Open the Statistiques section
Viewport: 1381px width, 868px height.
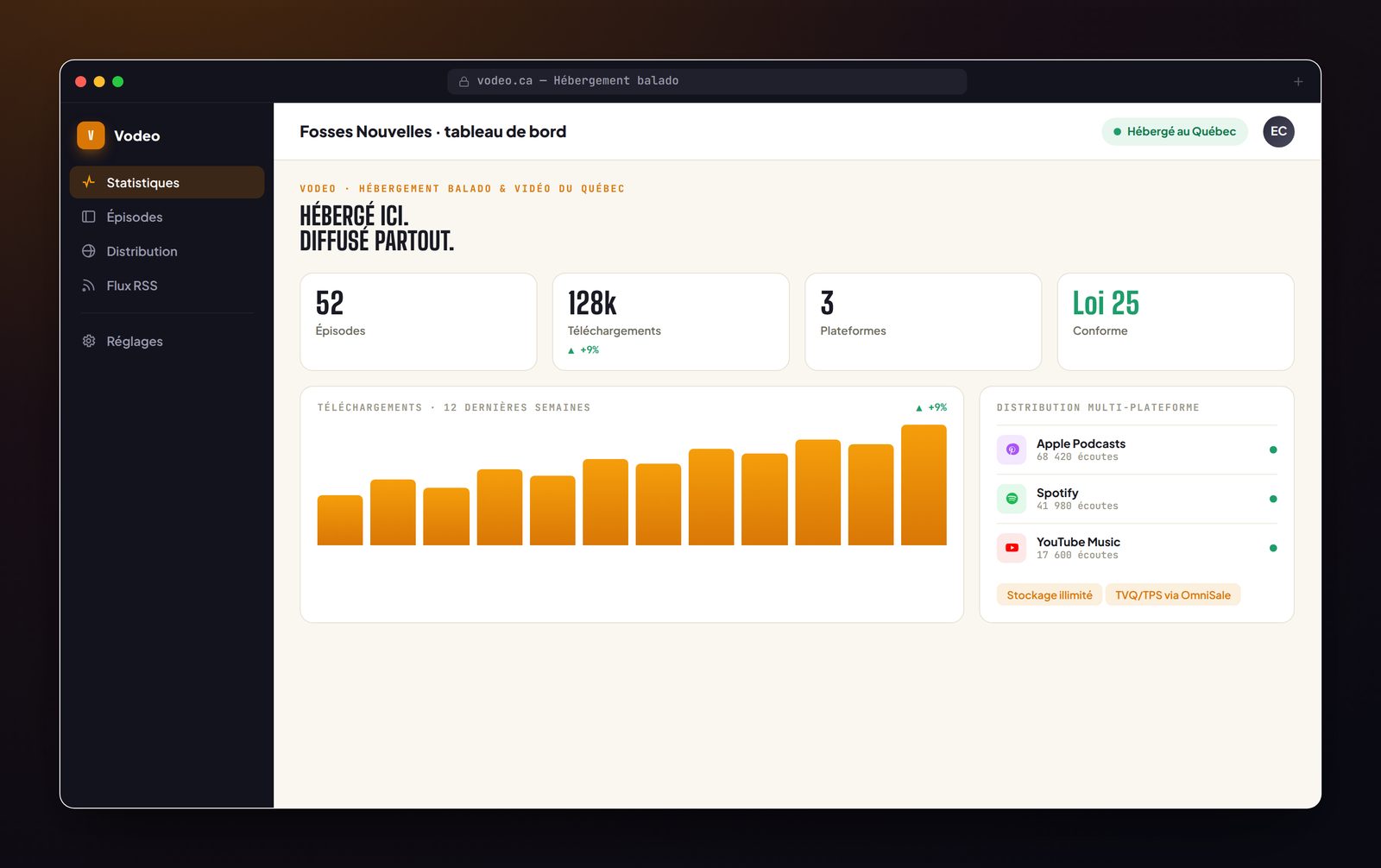pos(167,182)
